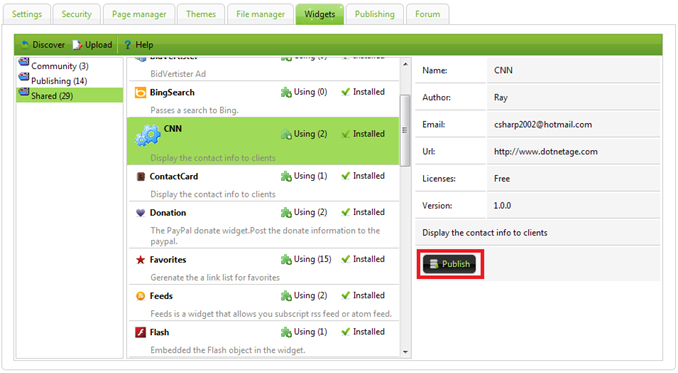Click the Upload document icon
The width and height of the screenshot is (678, 373).
[x=77, y=45]
